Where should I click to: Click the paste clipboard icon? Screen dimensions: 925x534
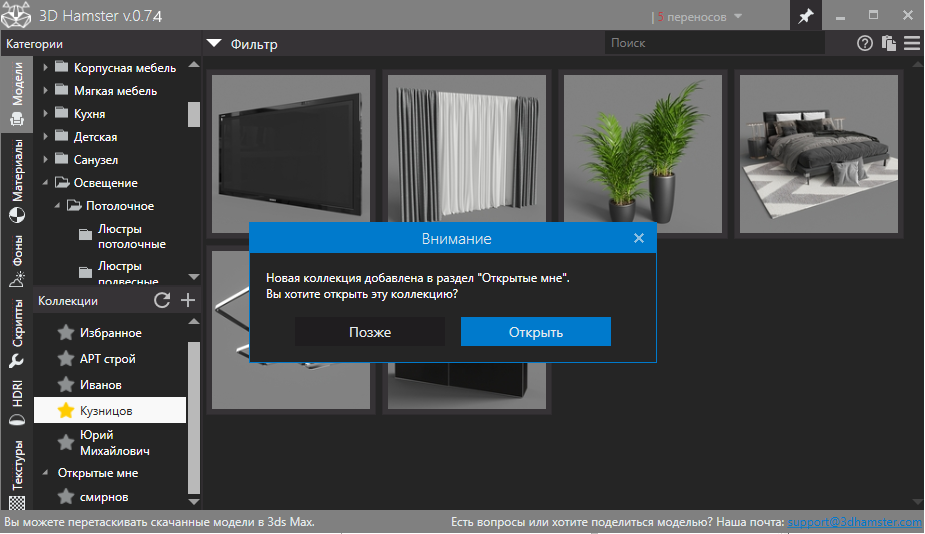(x=888, y=43)
